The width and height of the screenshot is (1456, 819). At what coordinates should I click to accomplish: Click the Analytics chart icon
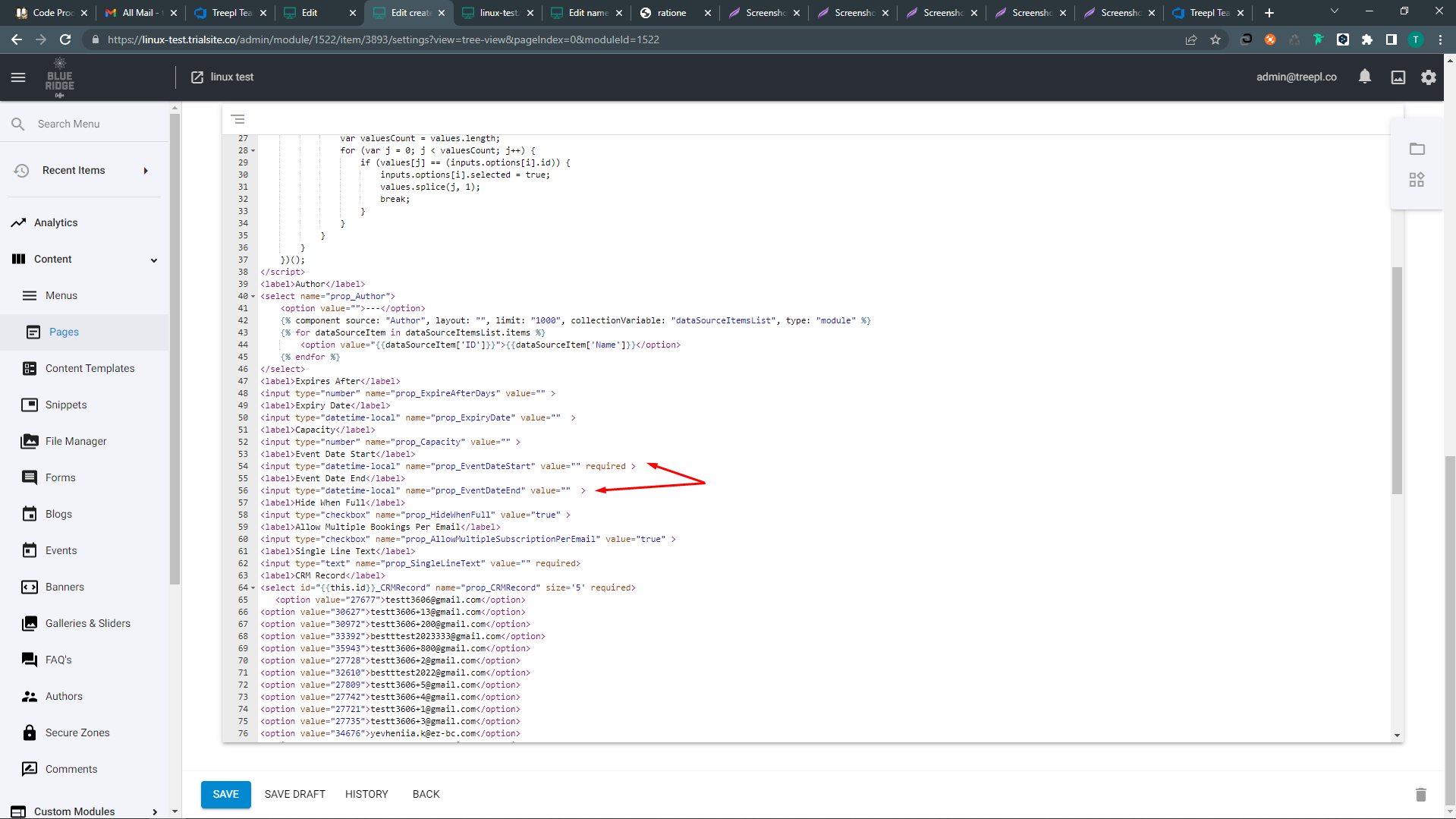[18, 222]
